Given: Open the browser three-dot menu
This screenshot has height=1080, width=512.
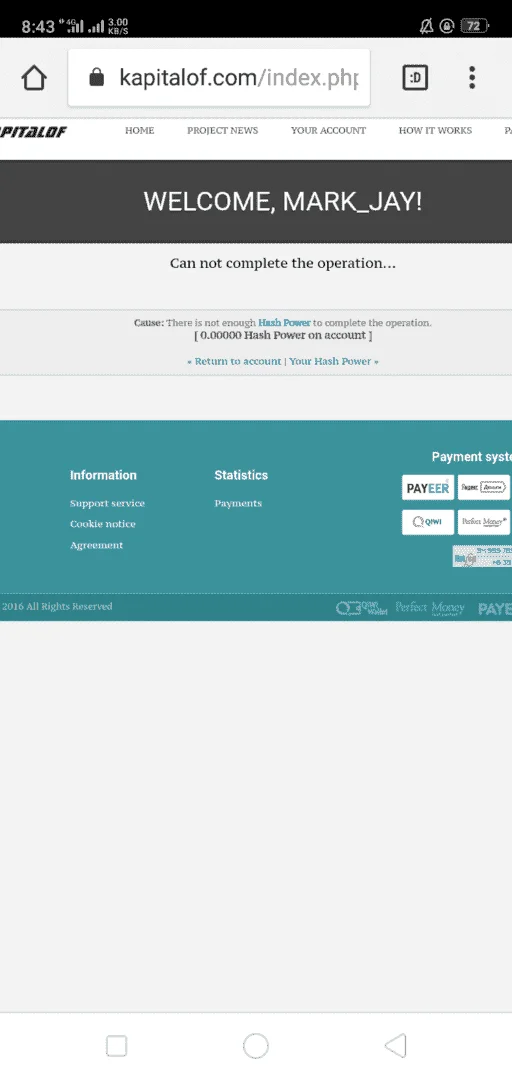Looking at the screenshot, I should [x=472, y=78].
